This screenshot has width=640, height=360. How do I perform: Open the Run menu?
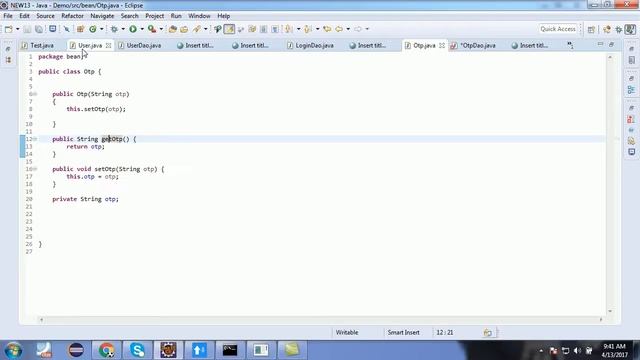click(x=176, y=16)
